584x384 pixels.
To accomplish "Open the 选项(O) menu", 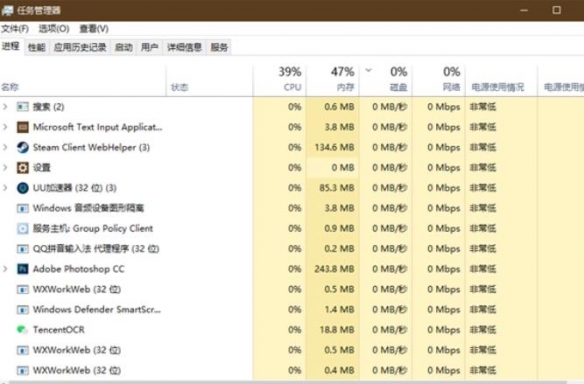I will pos(54,29).
